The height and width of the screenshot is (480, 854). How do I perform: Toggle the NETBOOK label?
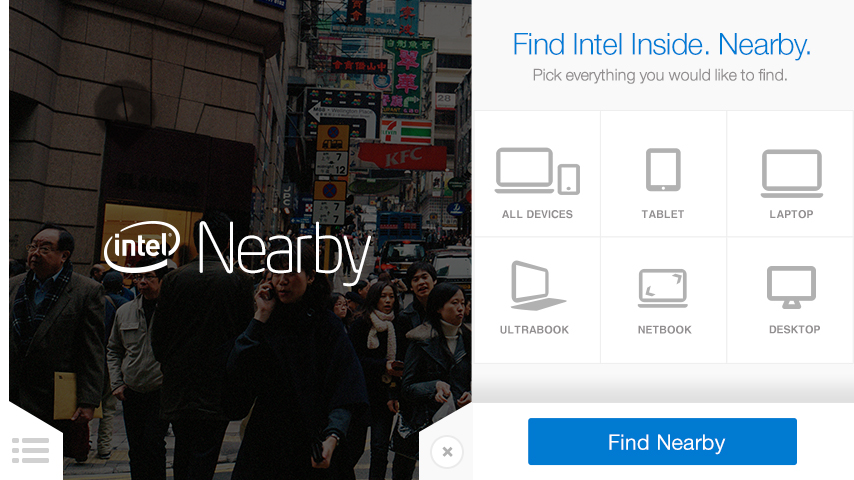coord(664,330)
